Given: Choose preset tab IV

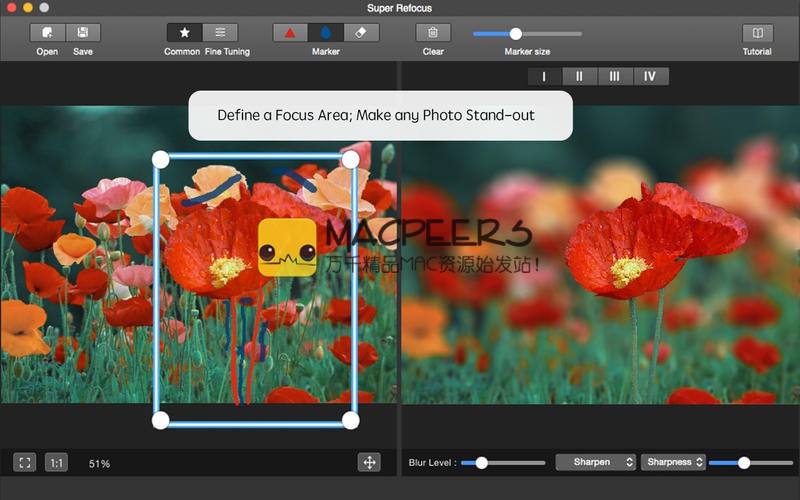Looking at the screenshot, I should click(x=651, y=76).
